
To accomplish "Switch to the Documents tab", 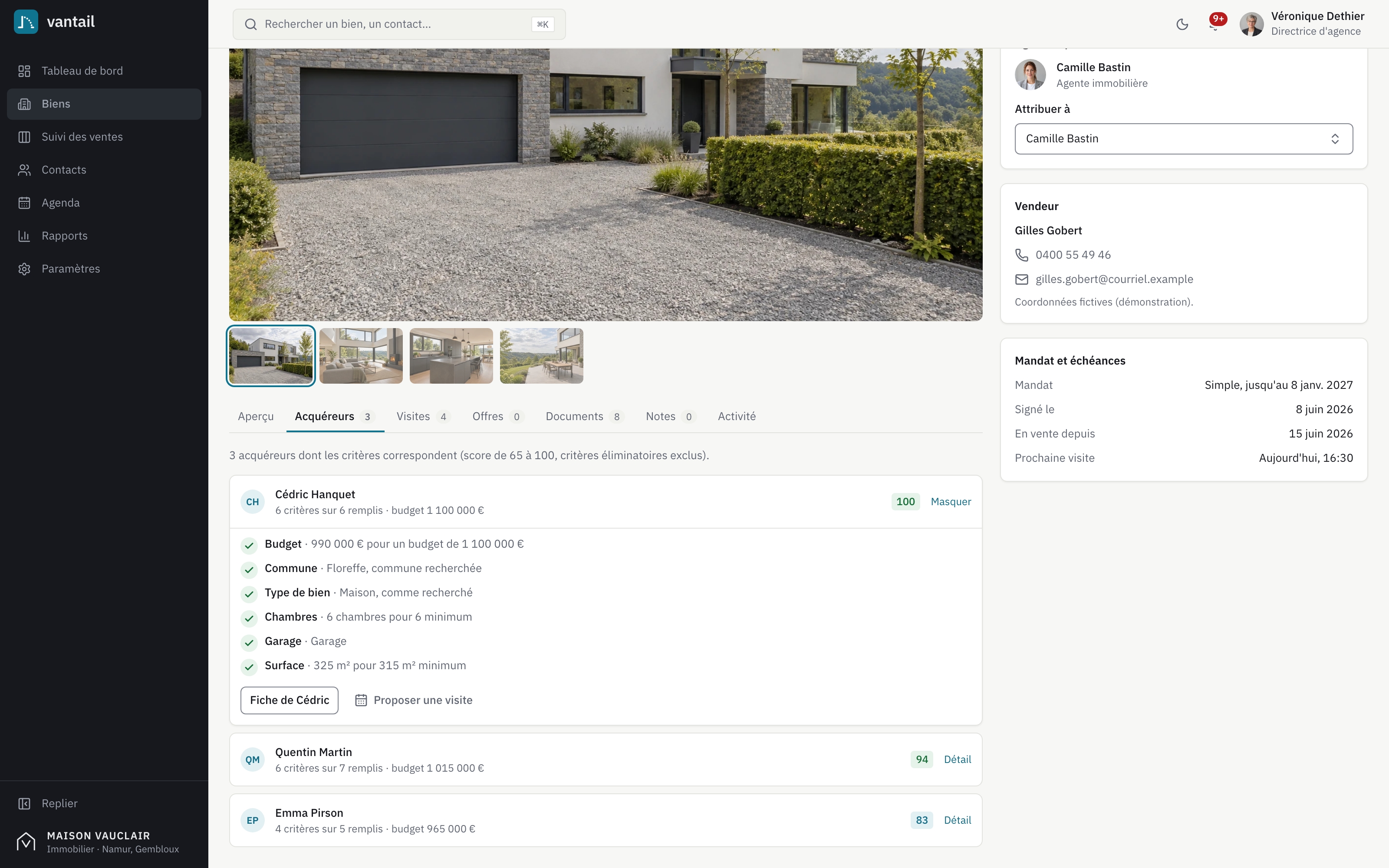I will [585, 416].
